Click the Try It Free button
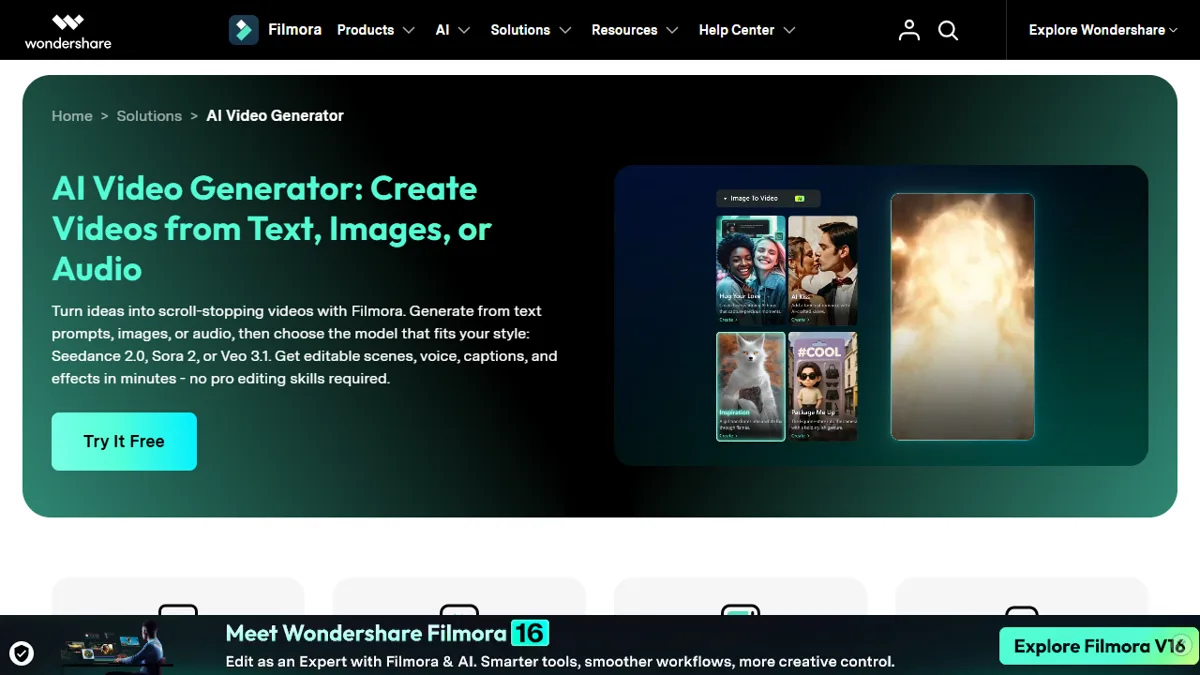1200x675 pixels. [x=124, y=441]
